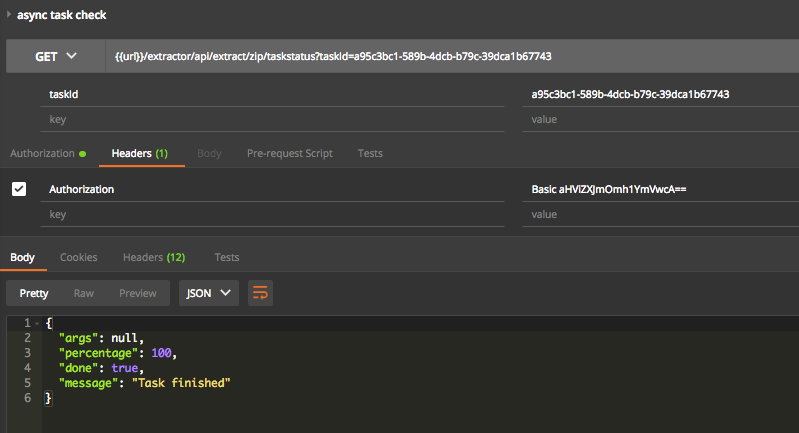This screenshot has width=799, height=433.
Task: Open the JSON format dropdown
Action: 209,293
